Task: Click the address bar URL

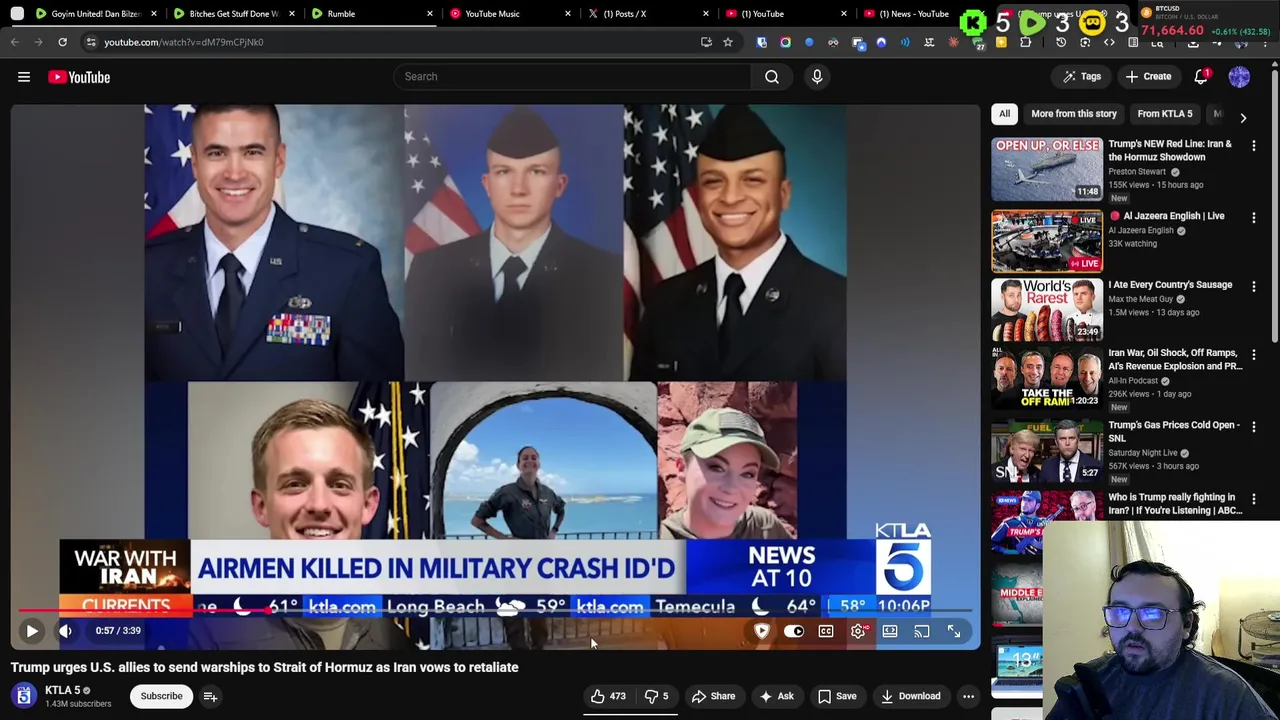Action: [184, 42]
